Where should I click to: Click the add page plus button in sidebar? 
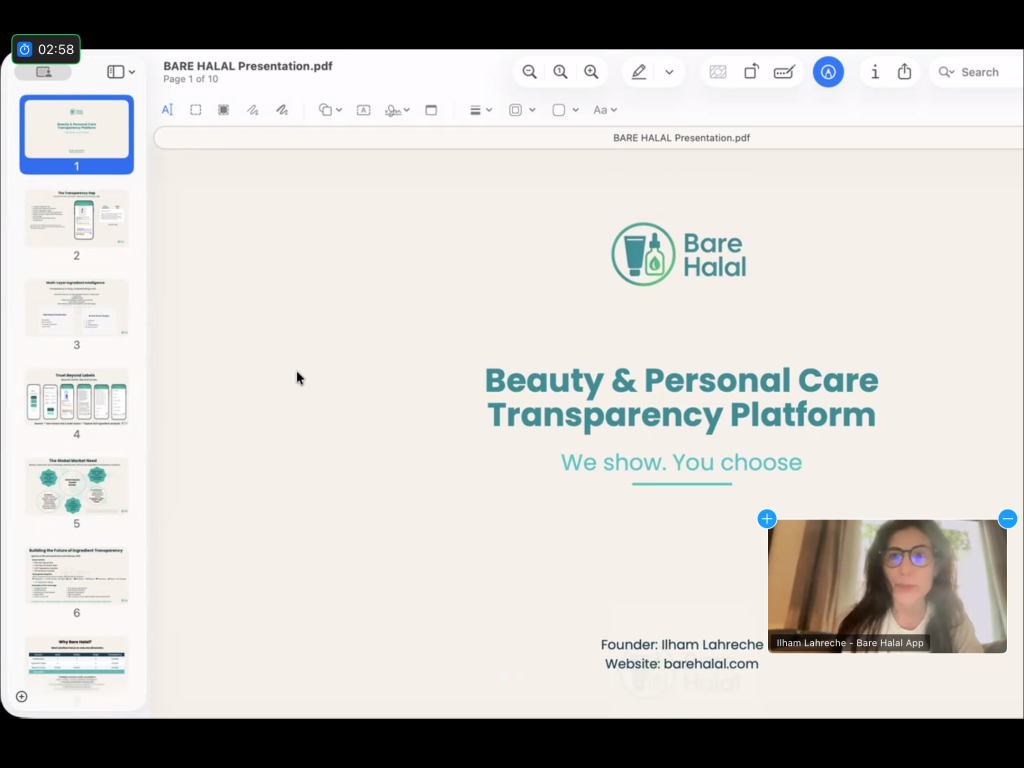coord(22,697)
